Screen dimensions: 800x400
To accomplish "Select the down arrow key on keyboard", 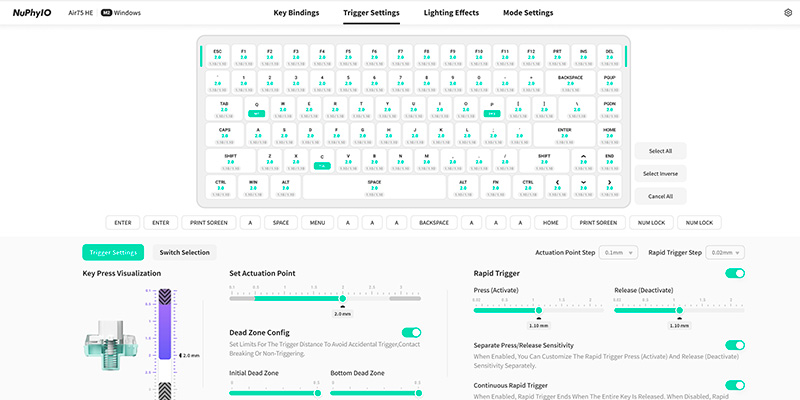I will pyautogui.click(x=583, y=187).
